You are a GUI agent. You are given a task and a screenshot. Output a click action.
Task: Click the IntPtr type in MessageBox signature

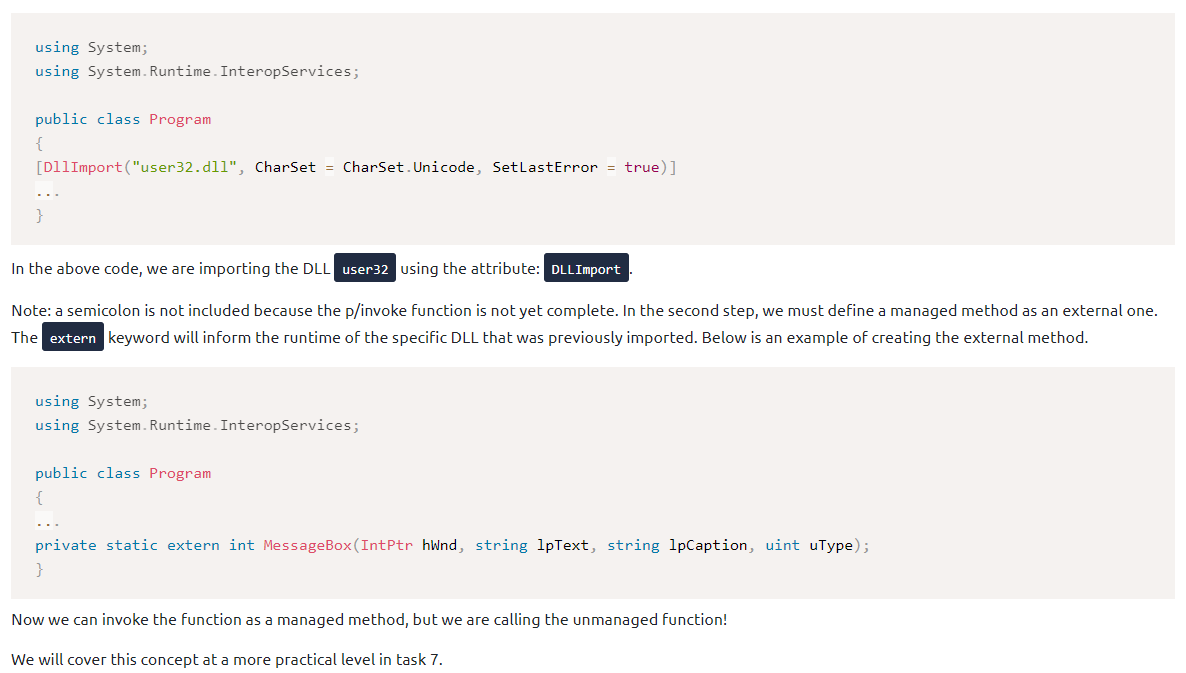click(386, 545)
